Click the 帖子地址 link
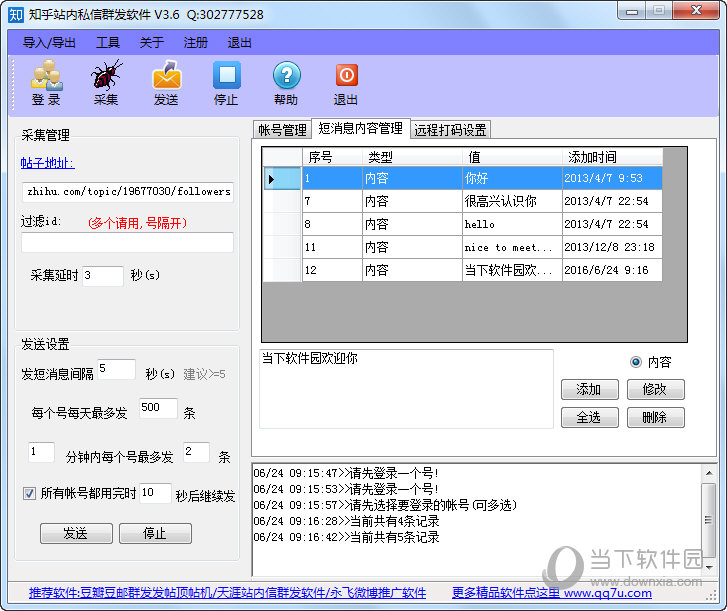The image size is (727, 611). coord(47,163)
